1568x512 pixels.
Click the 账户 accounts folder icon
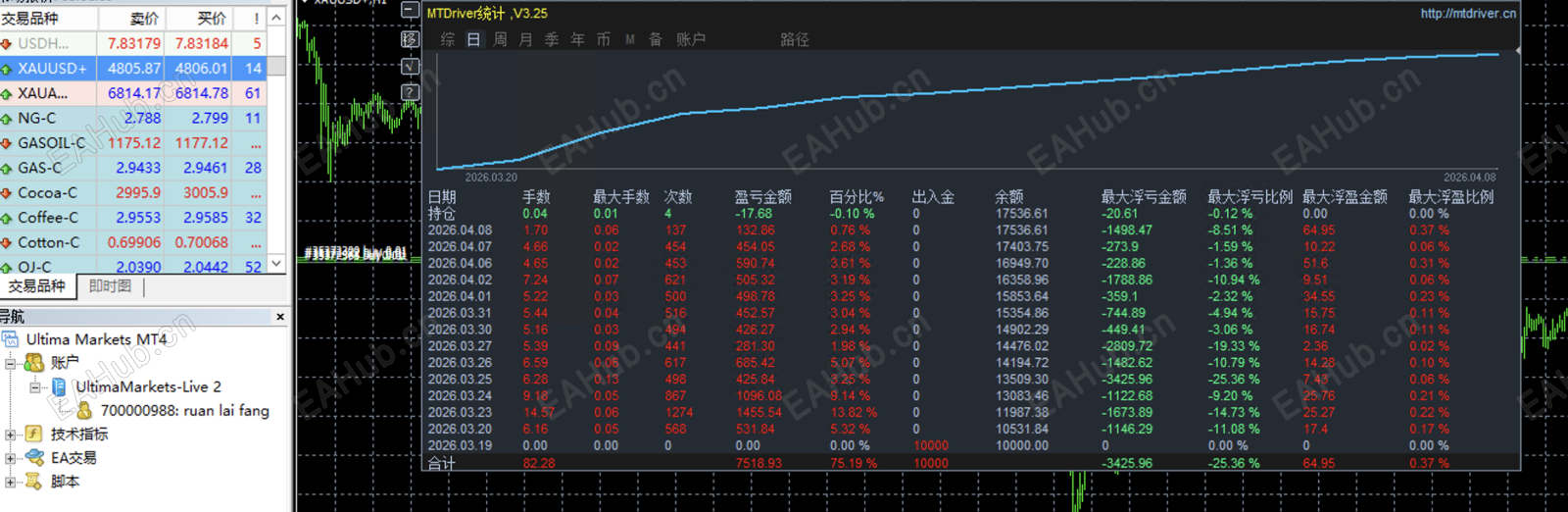click(34, 363)
